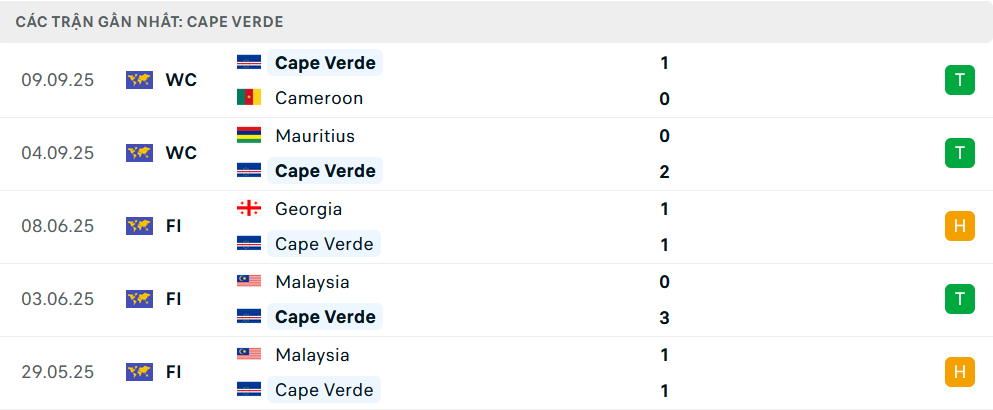This screenshot has height=410, width=993.
Task: Click world map icon for 08.06.25 match
Action: pos(139,226)
